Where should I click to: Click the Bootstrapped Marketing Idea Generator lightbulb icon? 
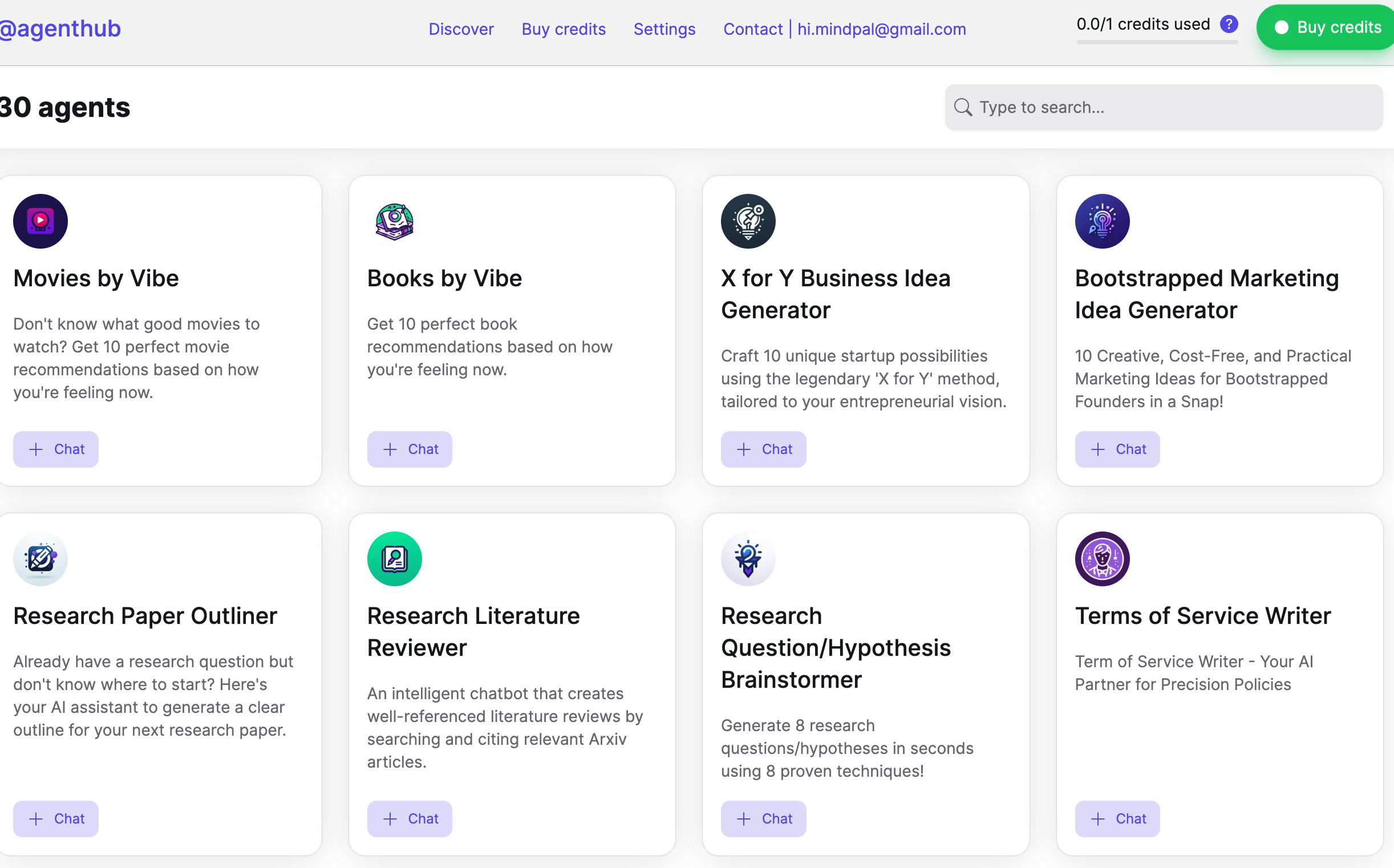[x=1102, y=221]
